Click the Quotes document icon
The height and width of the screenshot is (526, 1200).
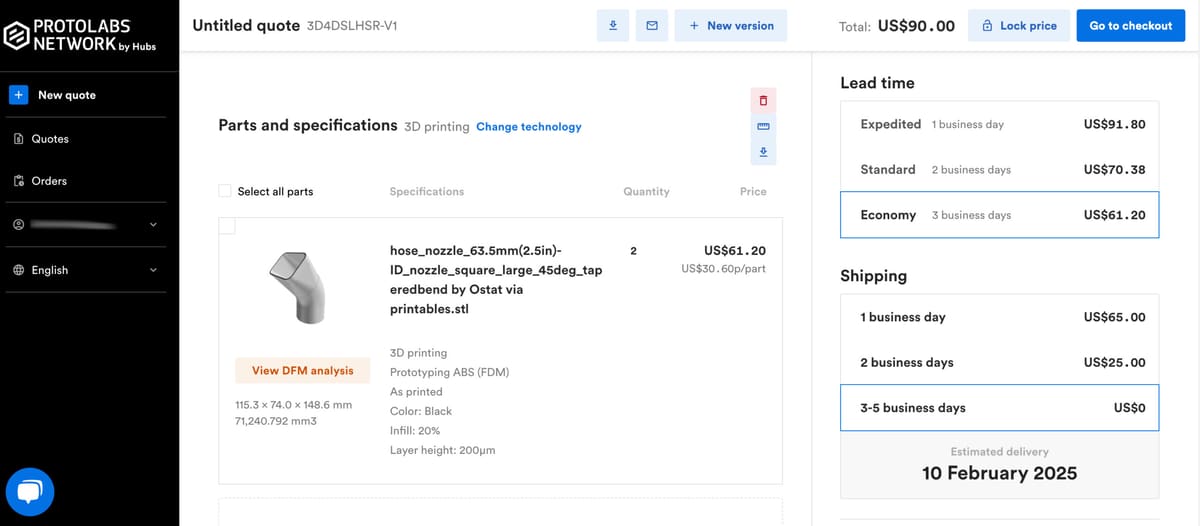click(x=18, y=139)
